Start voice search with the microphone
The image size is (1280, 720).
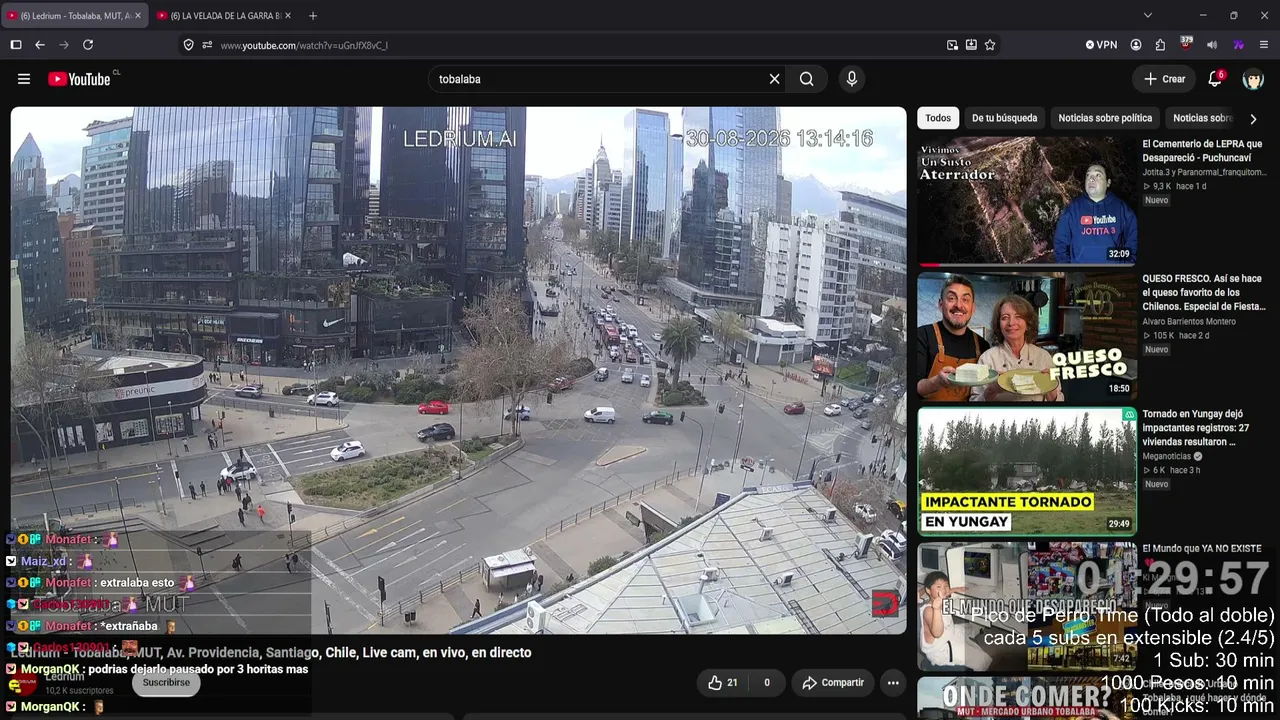tap(852, 79)
